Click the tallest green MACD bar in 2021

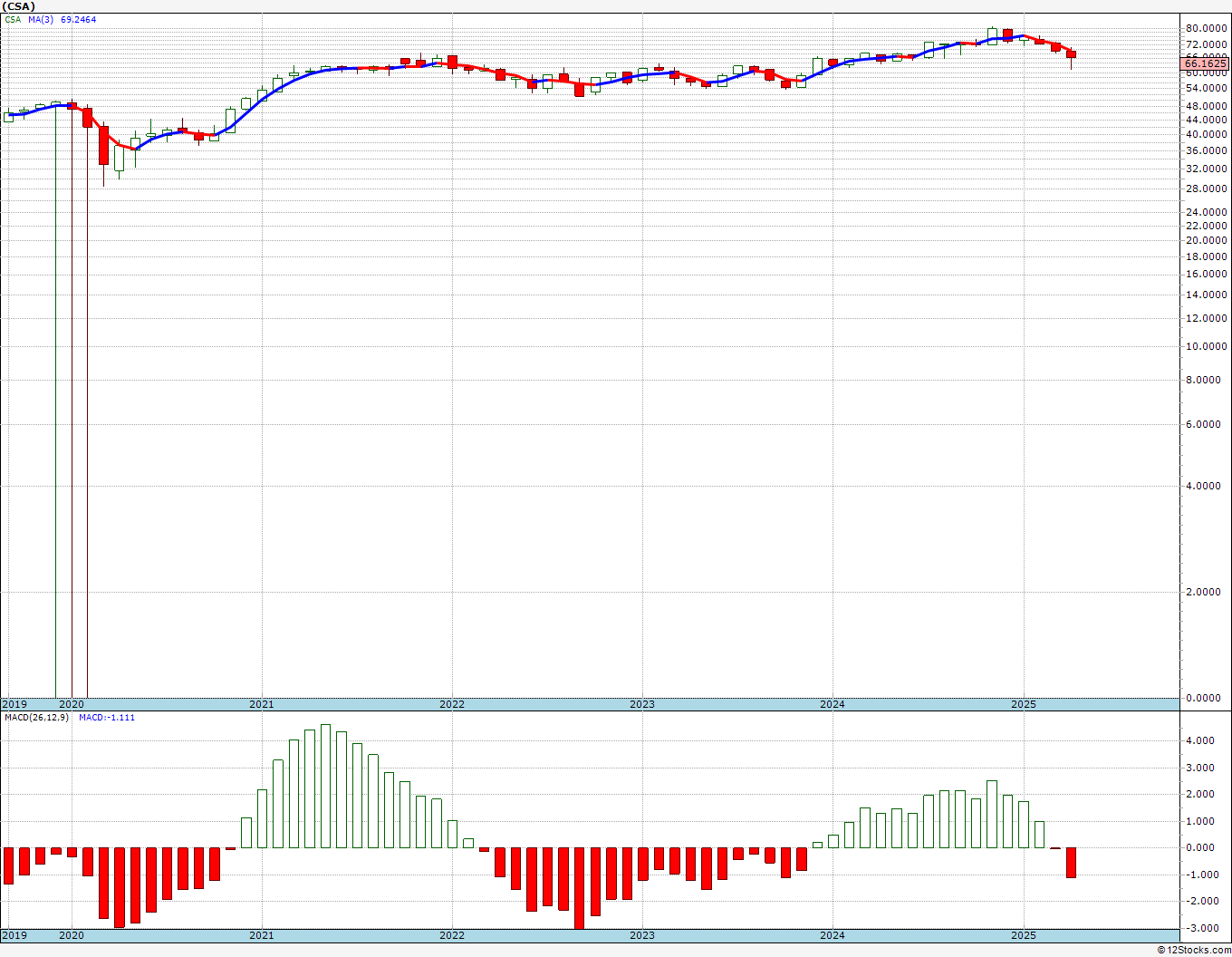point(325,786)
